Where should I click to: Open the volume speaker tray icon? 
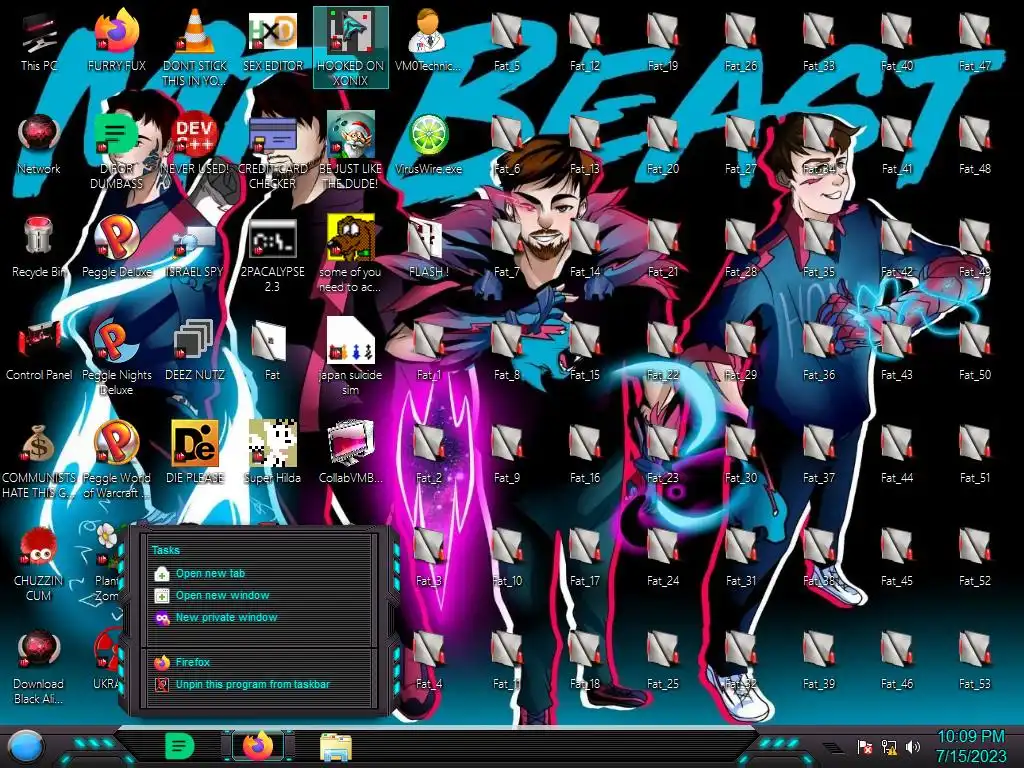coord(912,746)
